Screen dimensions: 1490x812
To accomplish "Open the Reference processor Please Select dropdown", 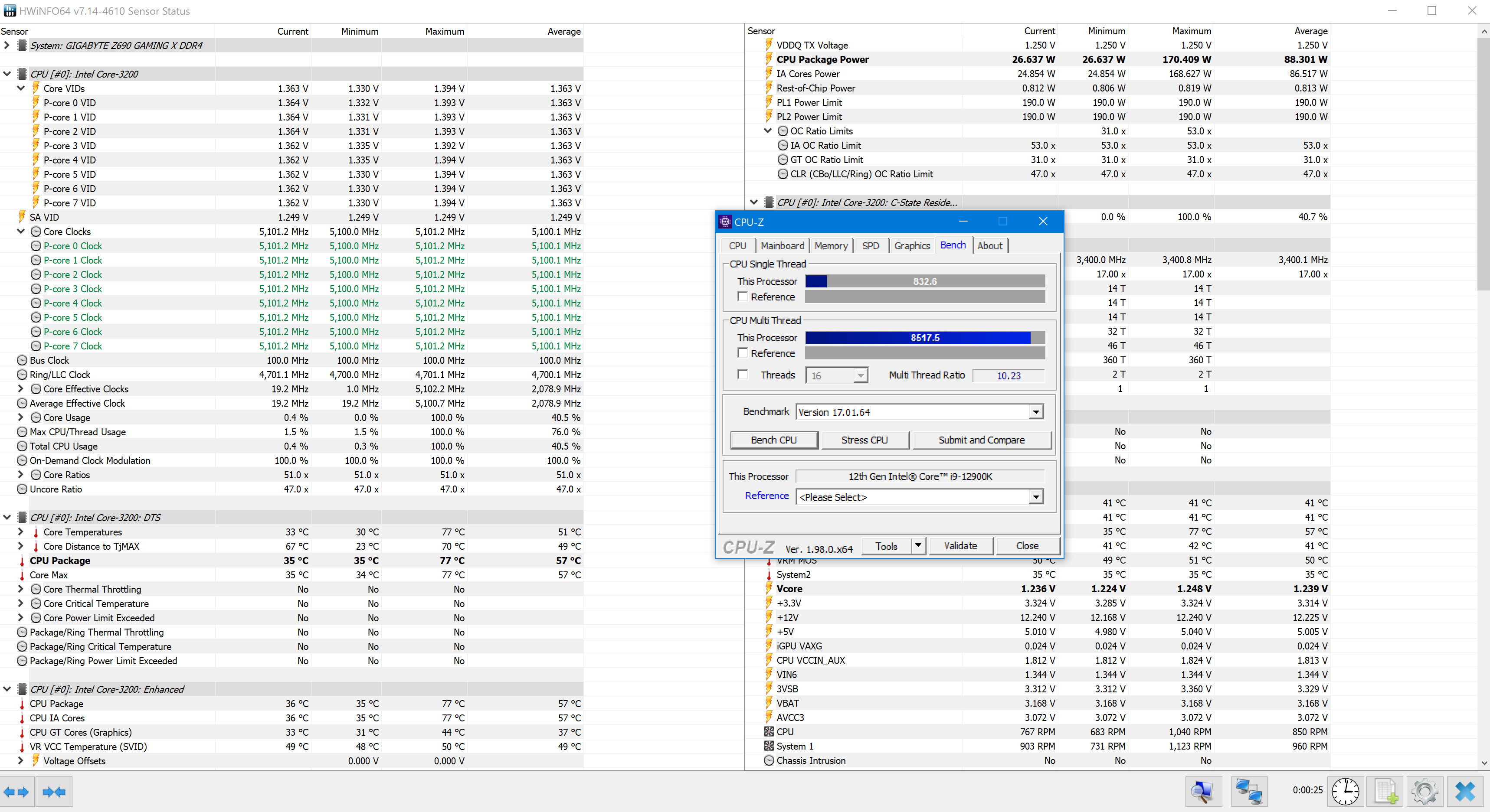I will point(1036,497).
